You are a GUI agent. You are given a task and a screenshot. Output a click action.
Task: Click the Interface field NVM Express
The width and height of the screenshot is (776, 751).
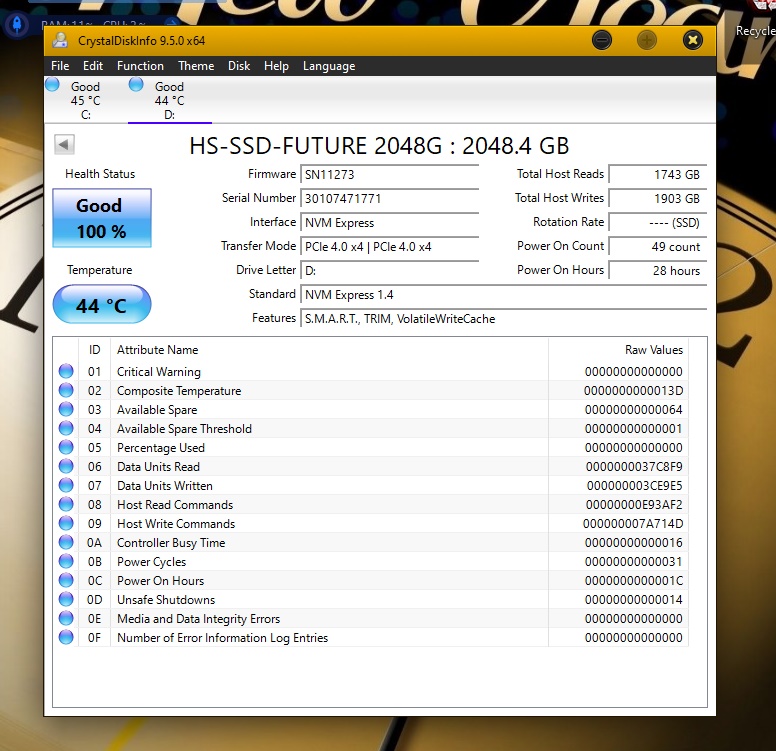(x=389, y=223)
